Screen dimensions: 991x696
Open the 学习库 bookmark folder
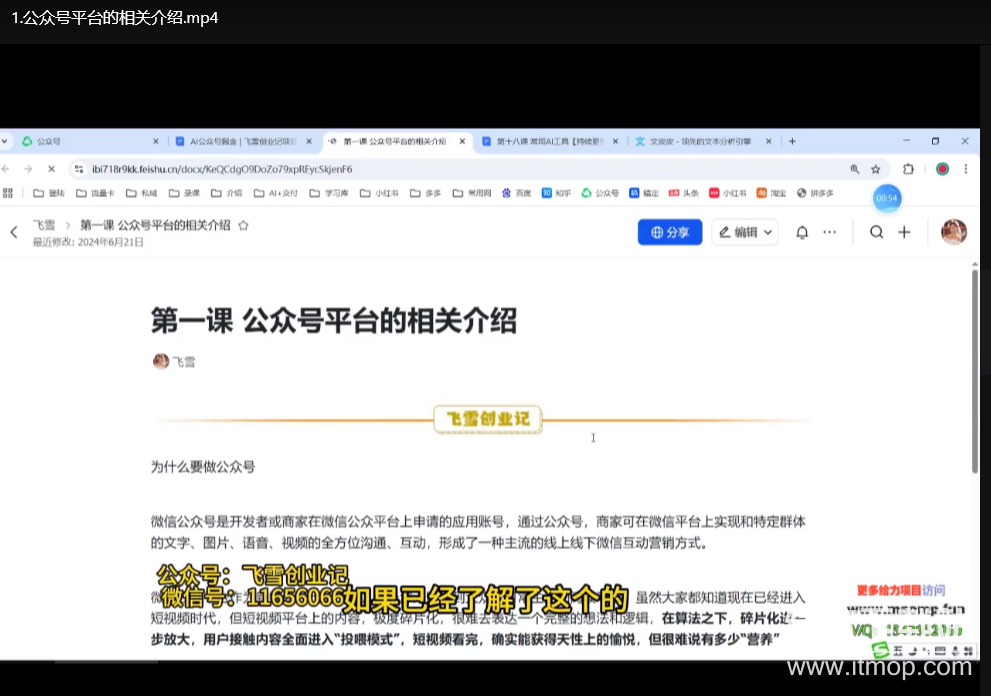click(x=329, y=193)
